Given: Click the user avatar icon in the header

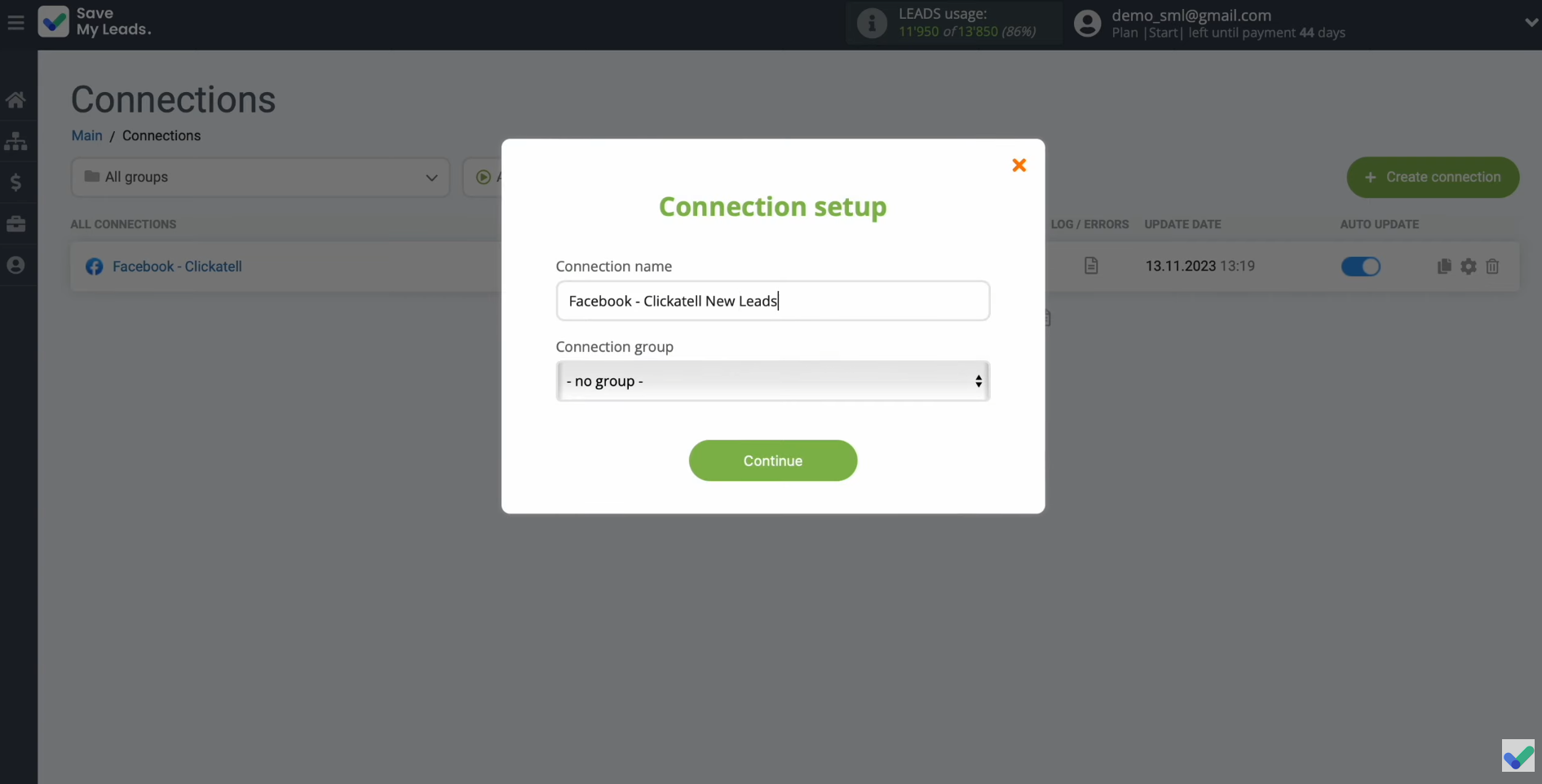Looking at the screenshot, I should (x=1087, y=23).
